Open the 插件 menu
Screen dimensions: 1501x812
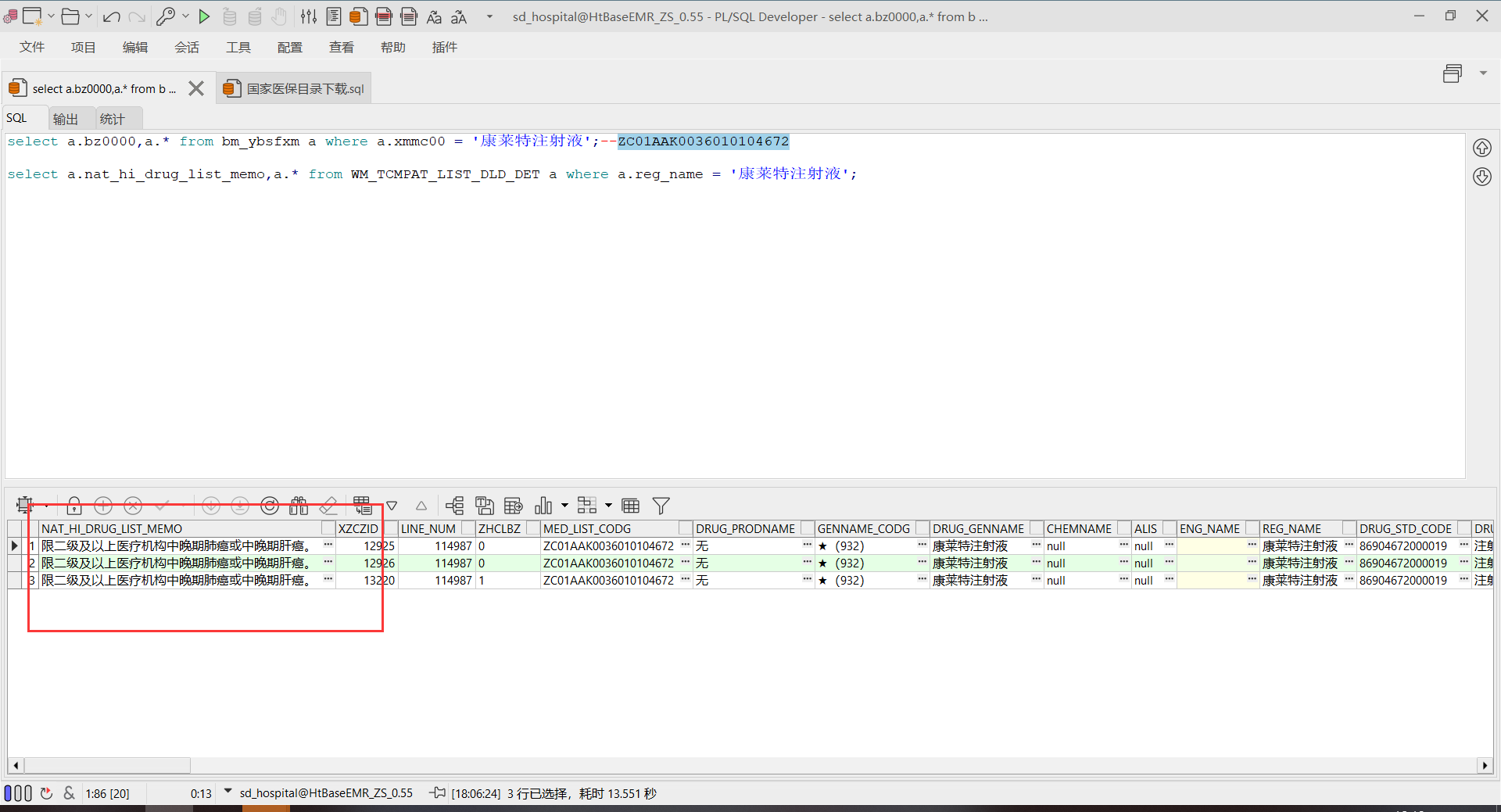point(445,48)
